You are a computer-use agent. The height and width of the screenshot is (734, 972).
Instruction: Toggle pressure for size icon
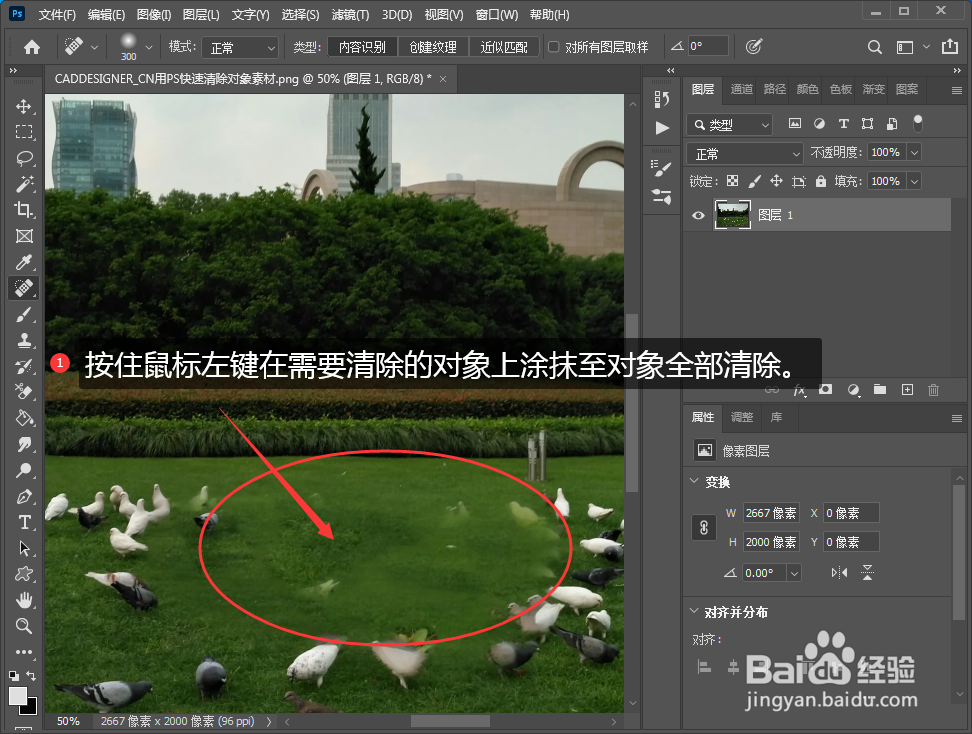[753, 47]
